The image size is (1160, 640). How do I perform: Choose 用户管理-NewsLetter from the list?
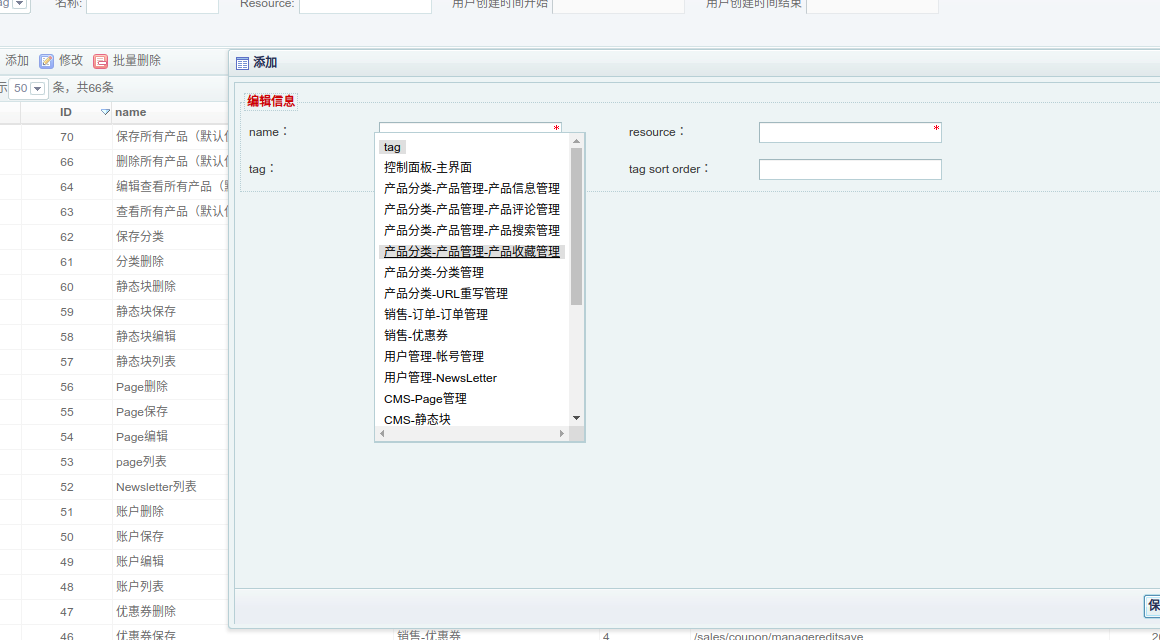(440, 378)
